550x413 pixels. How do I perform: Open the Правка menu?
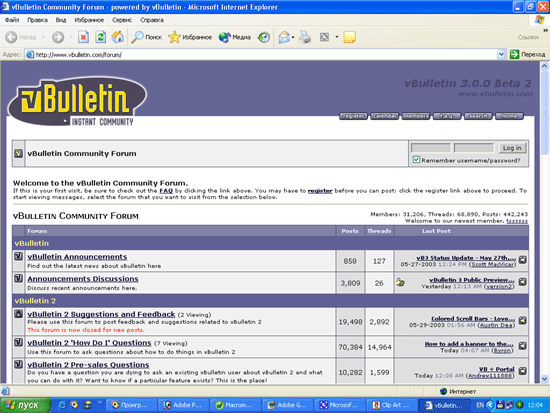click(38, 20)
